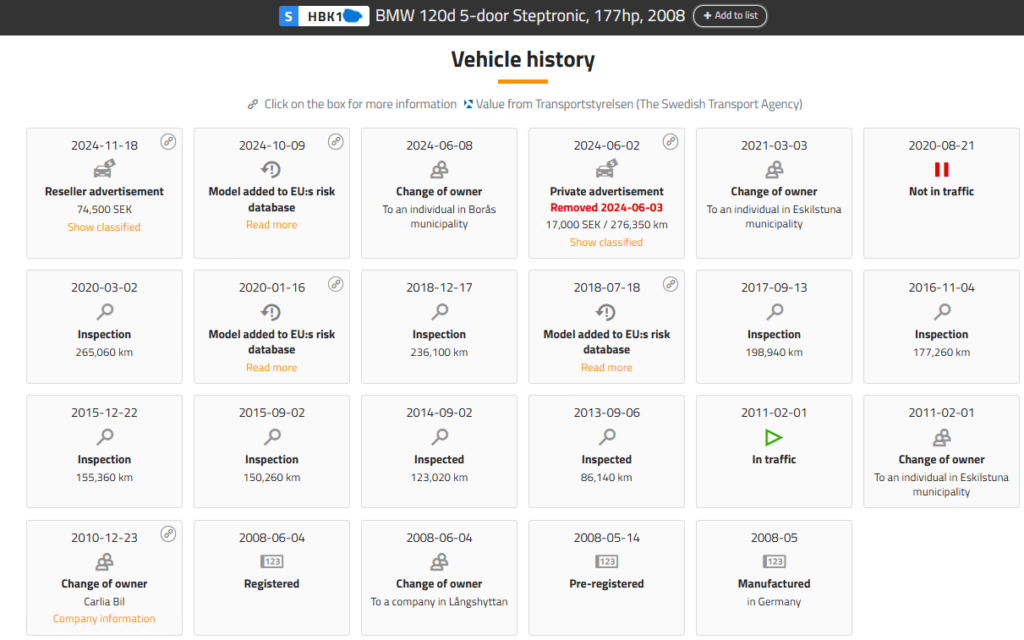Click history icon on 2018-07-18 risk database card
The height and width of the screenshot is (640, 1024).
606,312
